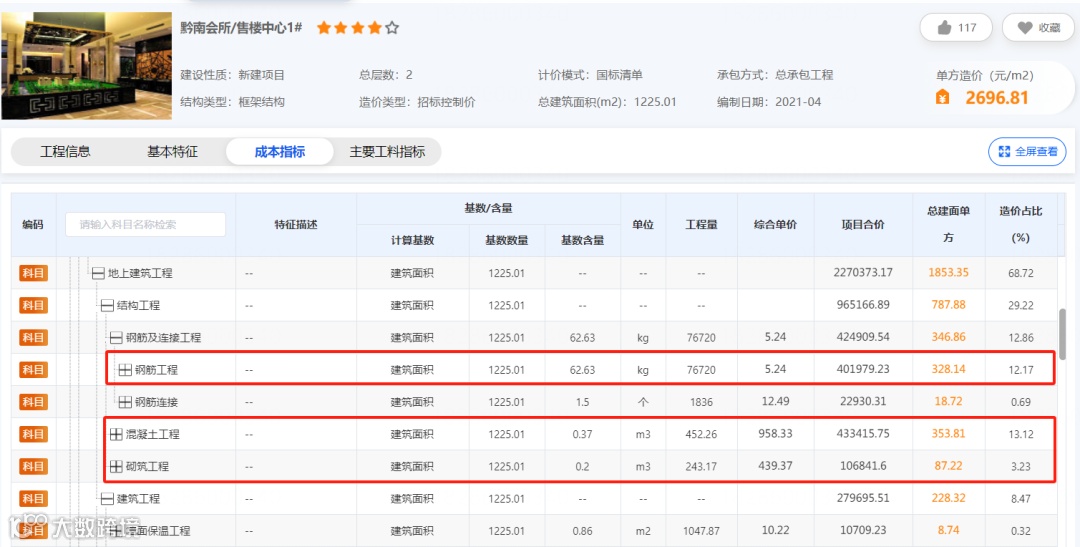The width and height of the screenshot is (1080, 547).
Task: Click the 87.22 orange value
Action: click(x=948, y=466)
